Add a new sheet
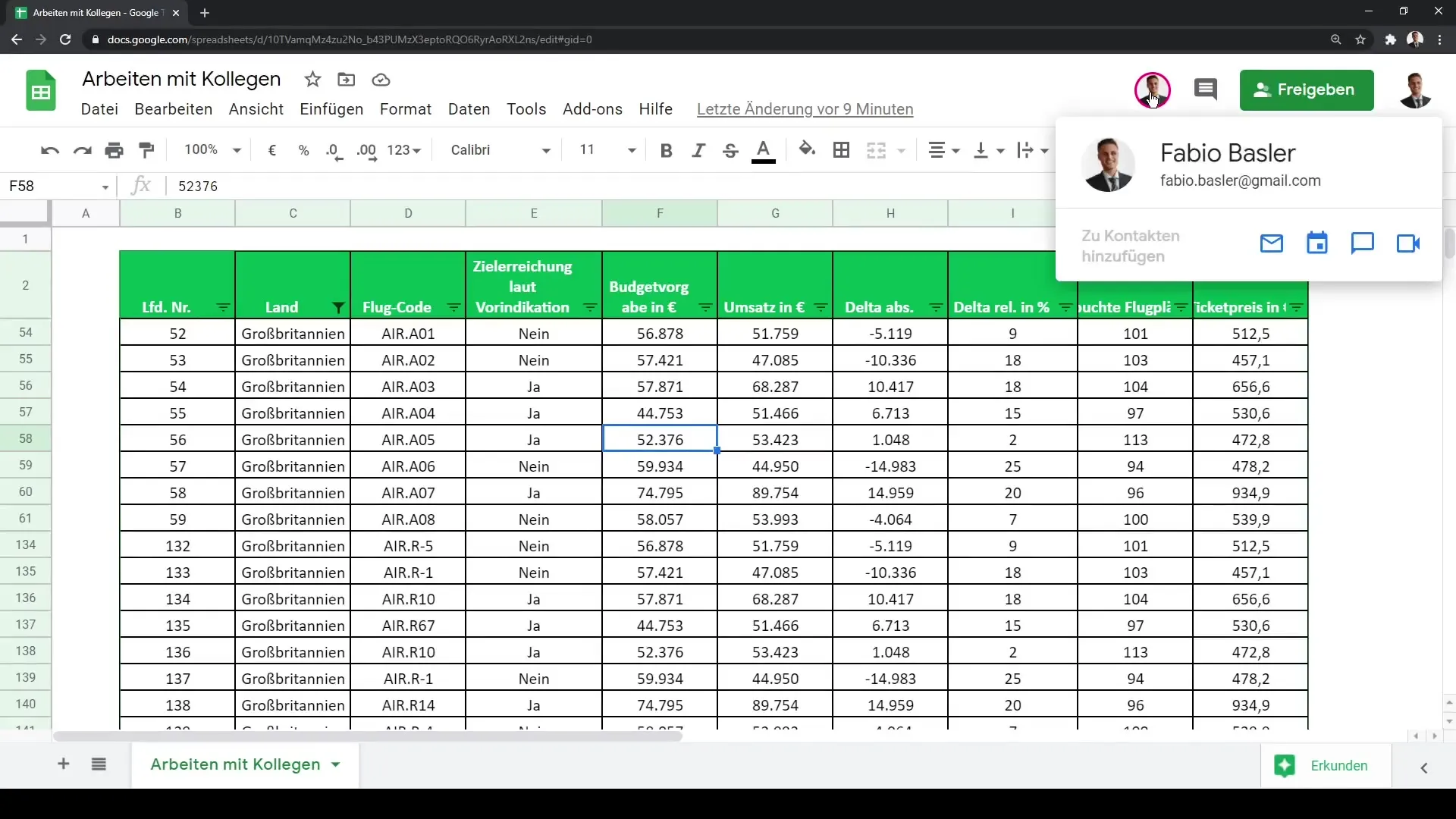The height and width of the screenshot is (819, 1456). 64,764
